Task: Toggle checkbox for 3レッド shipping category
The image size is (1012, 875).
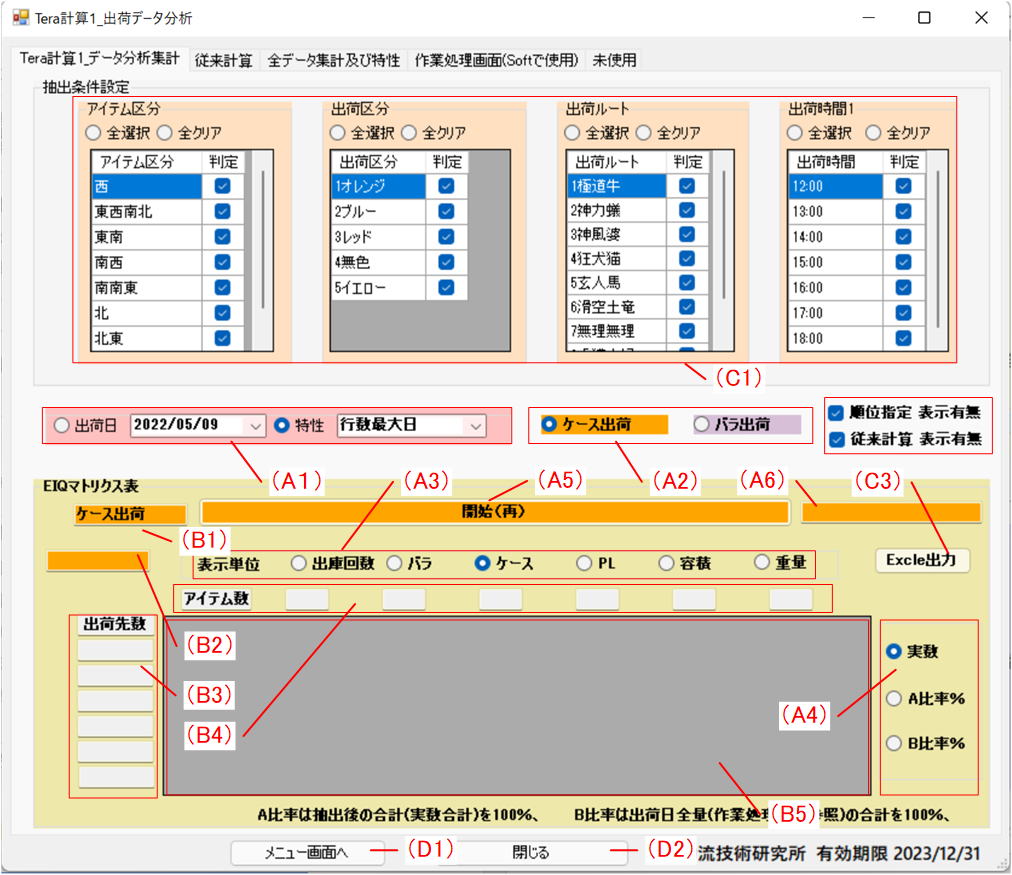Action: 446,237
